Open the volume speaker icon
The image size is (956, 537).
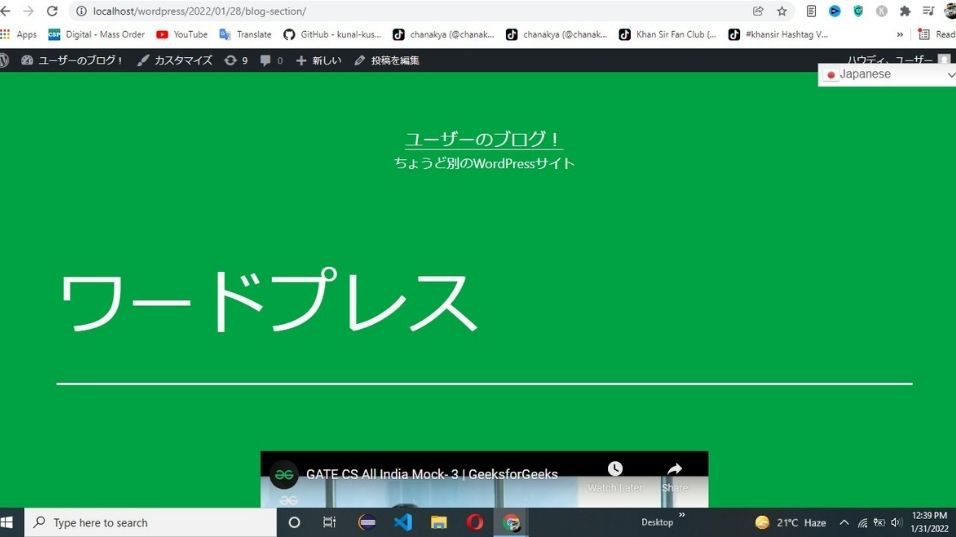[x=896, y=522]
